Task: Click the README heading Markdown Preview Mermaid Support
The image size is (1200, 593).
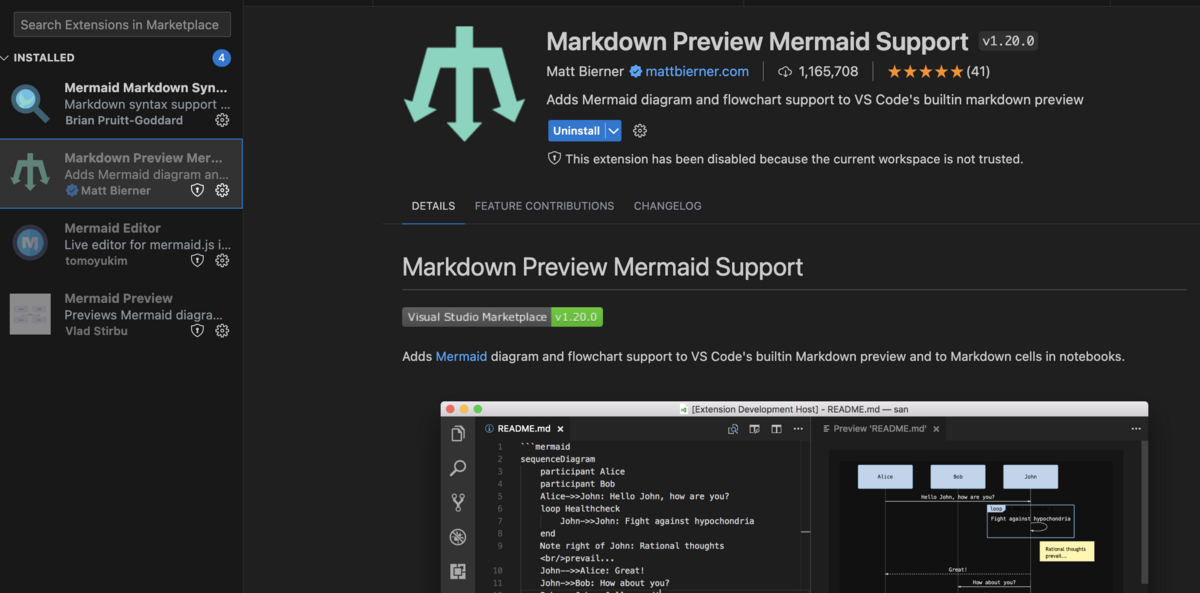Action: coord(602,267)
